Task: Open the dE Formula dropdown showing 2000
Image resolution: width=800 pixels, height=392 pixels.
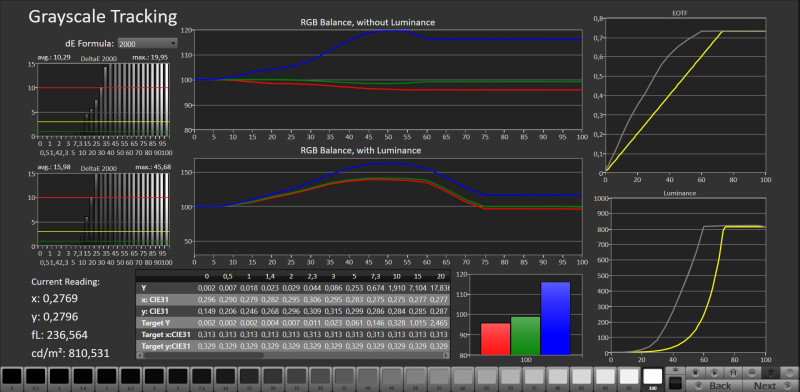Action: coord(147,44)
